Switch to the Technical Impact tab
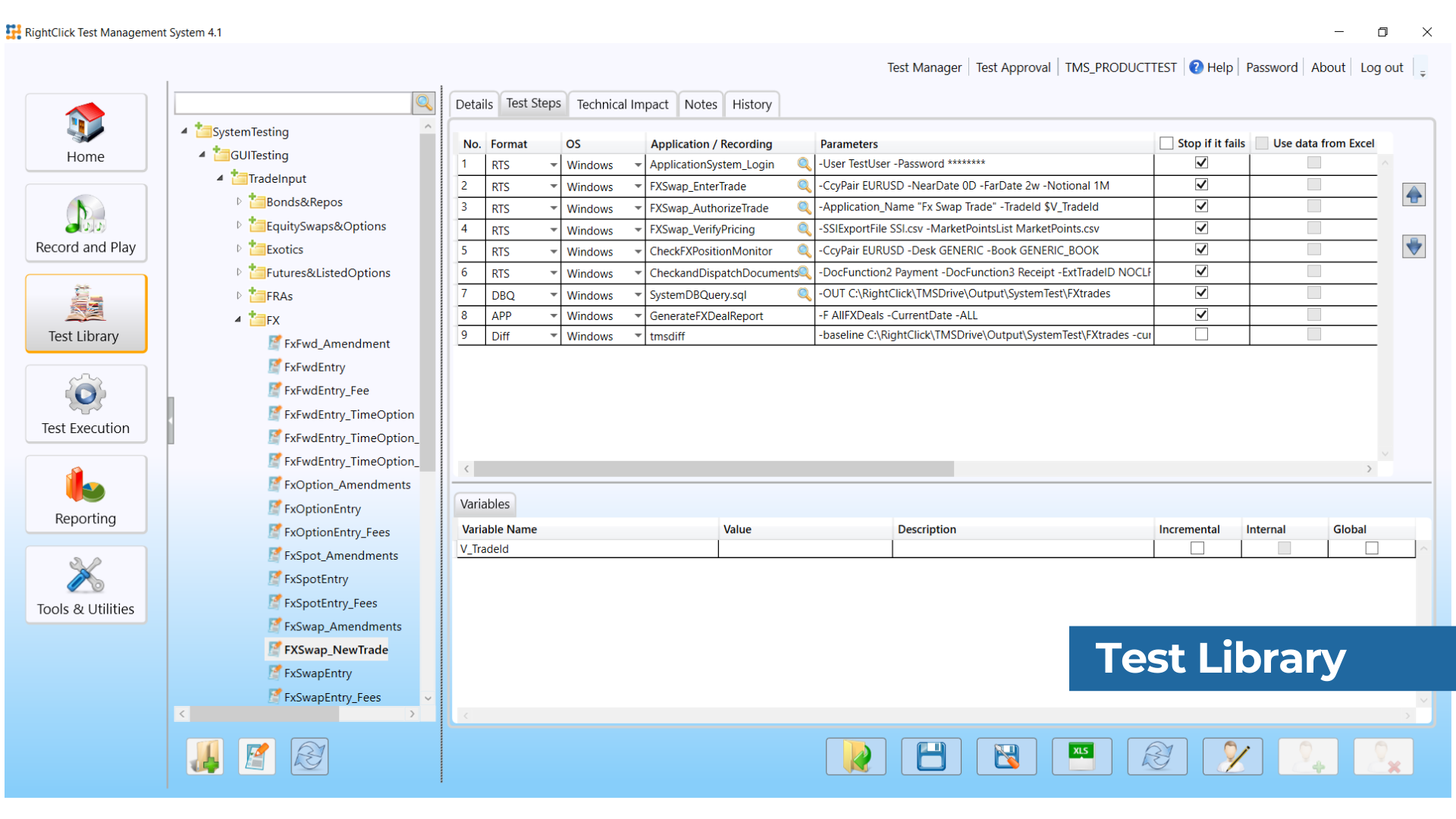Viewport: 1456px width, 819px height. click(x=622, y=104)
